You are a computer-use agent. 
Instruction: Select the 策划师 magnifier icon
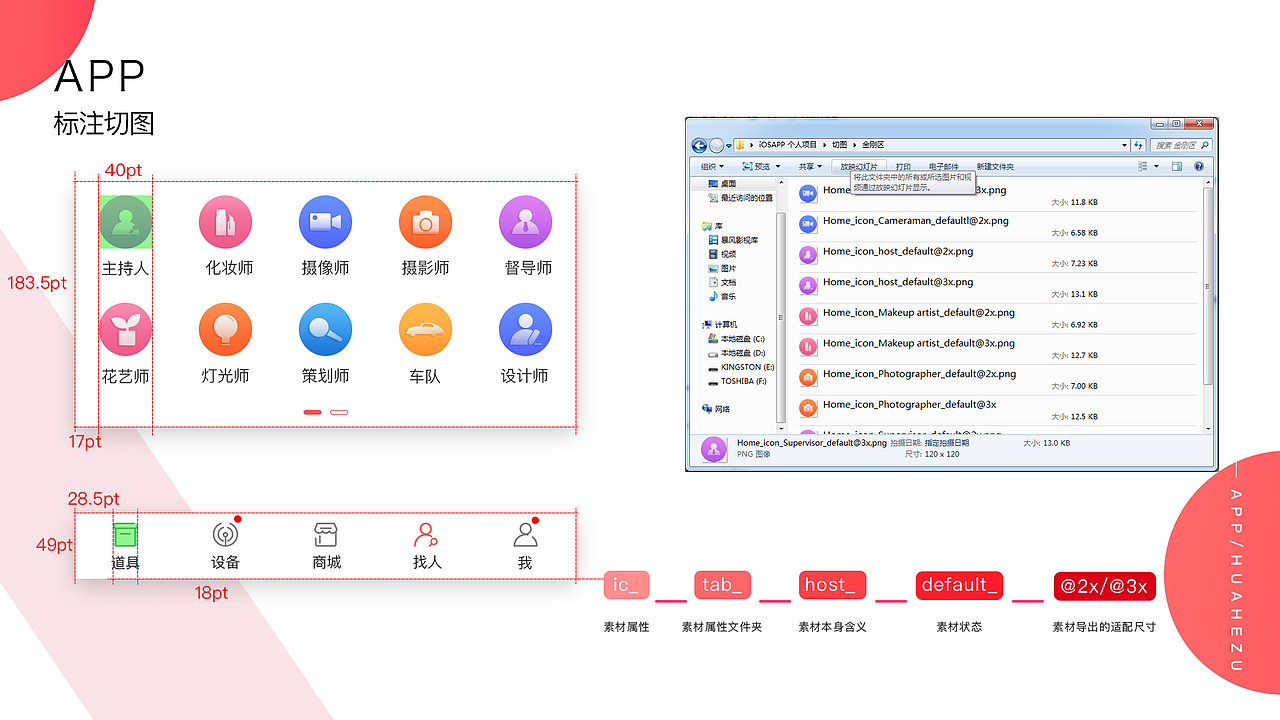(325, 329)
